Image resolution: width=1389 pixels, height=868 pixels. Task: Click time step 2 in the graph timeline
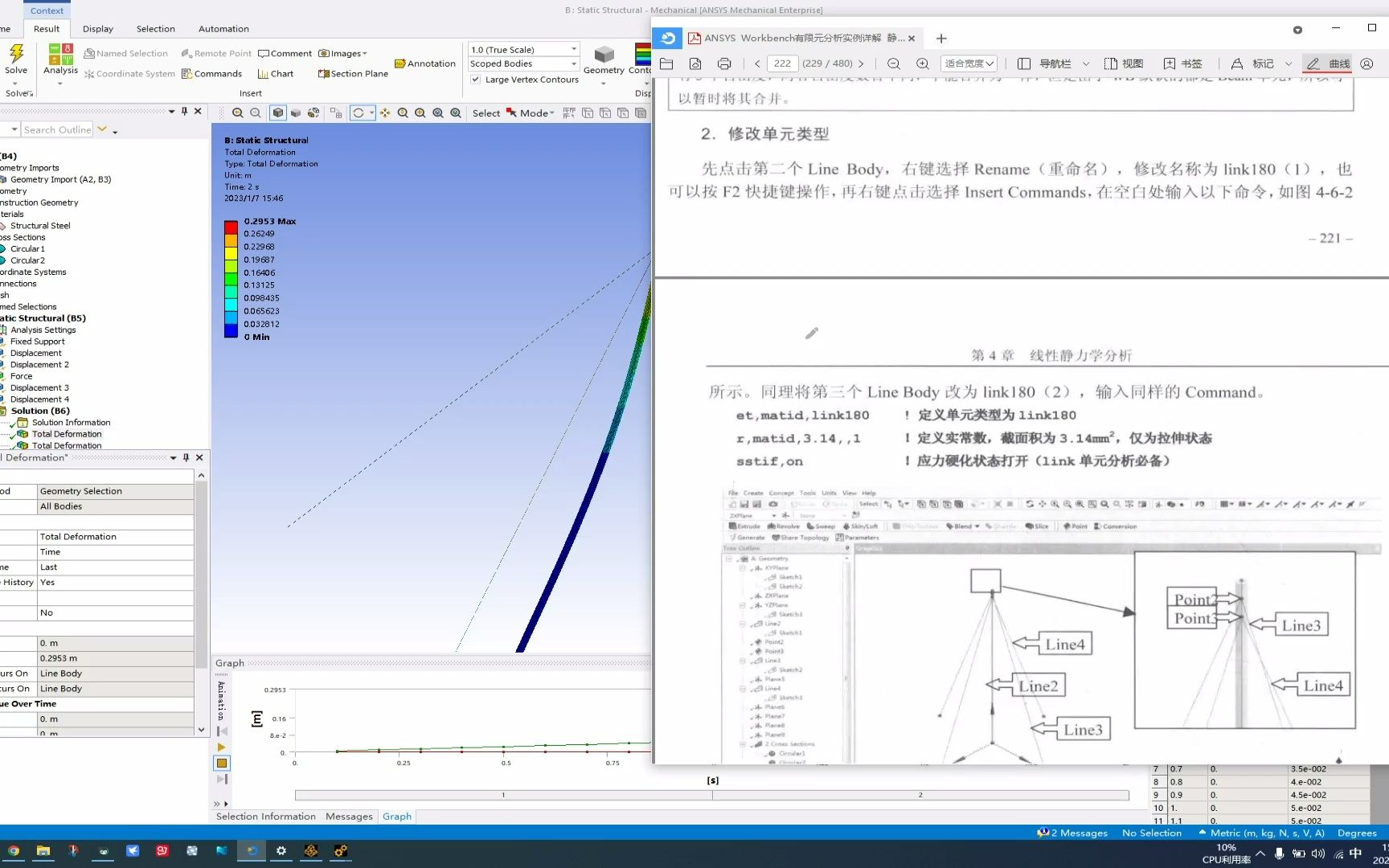pos(920,795)
